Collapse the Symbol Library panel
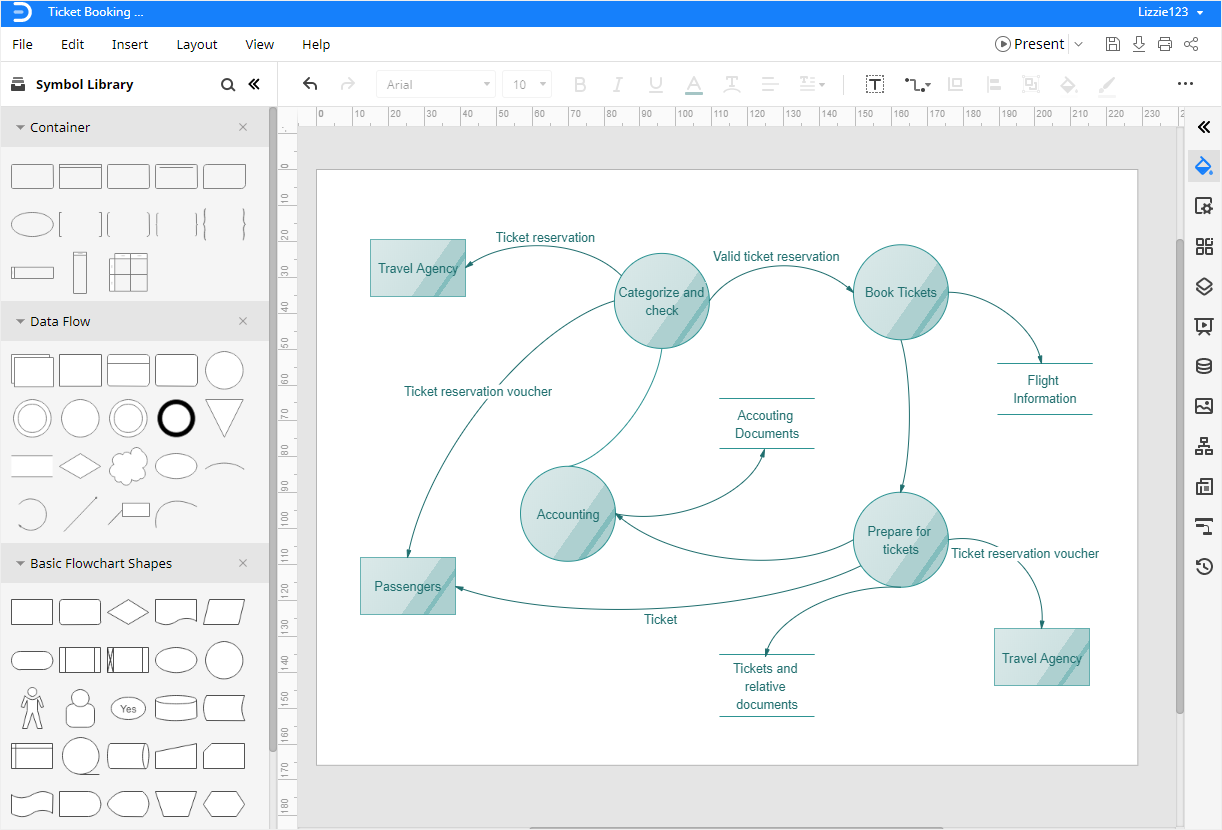Image resolution: width=1222 pixels, height=830 pixels. [x=254, y=85]
